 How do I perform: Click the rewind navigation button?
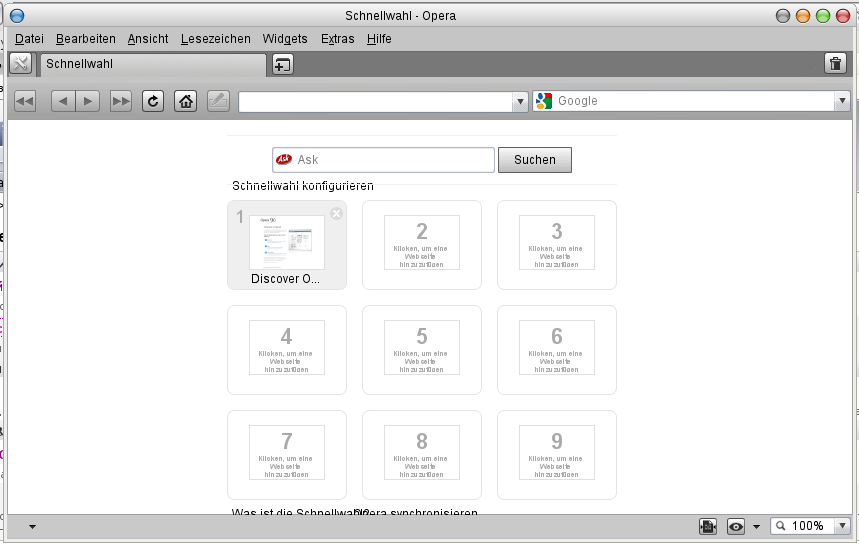[25, 101]
